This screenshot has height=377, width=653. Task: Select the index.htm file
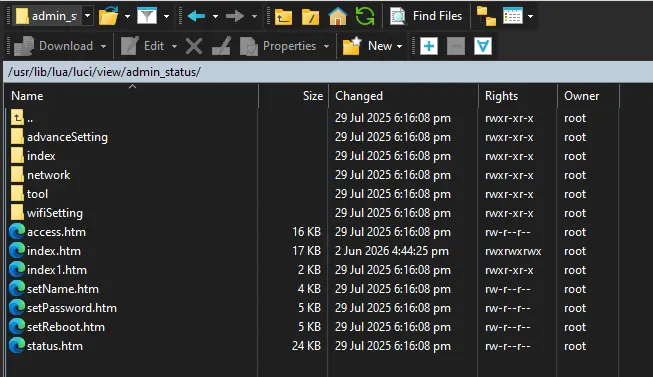(x=54, y=251)
